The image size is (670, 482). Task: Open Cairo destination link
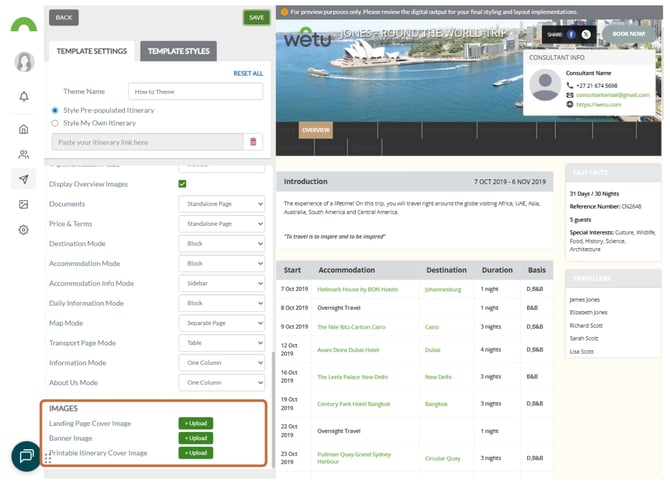(432, 327)
